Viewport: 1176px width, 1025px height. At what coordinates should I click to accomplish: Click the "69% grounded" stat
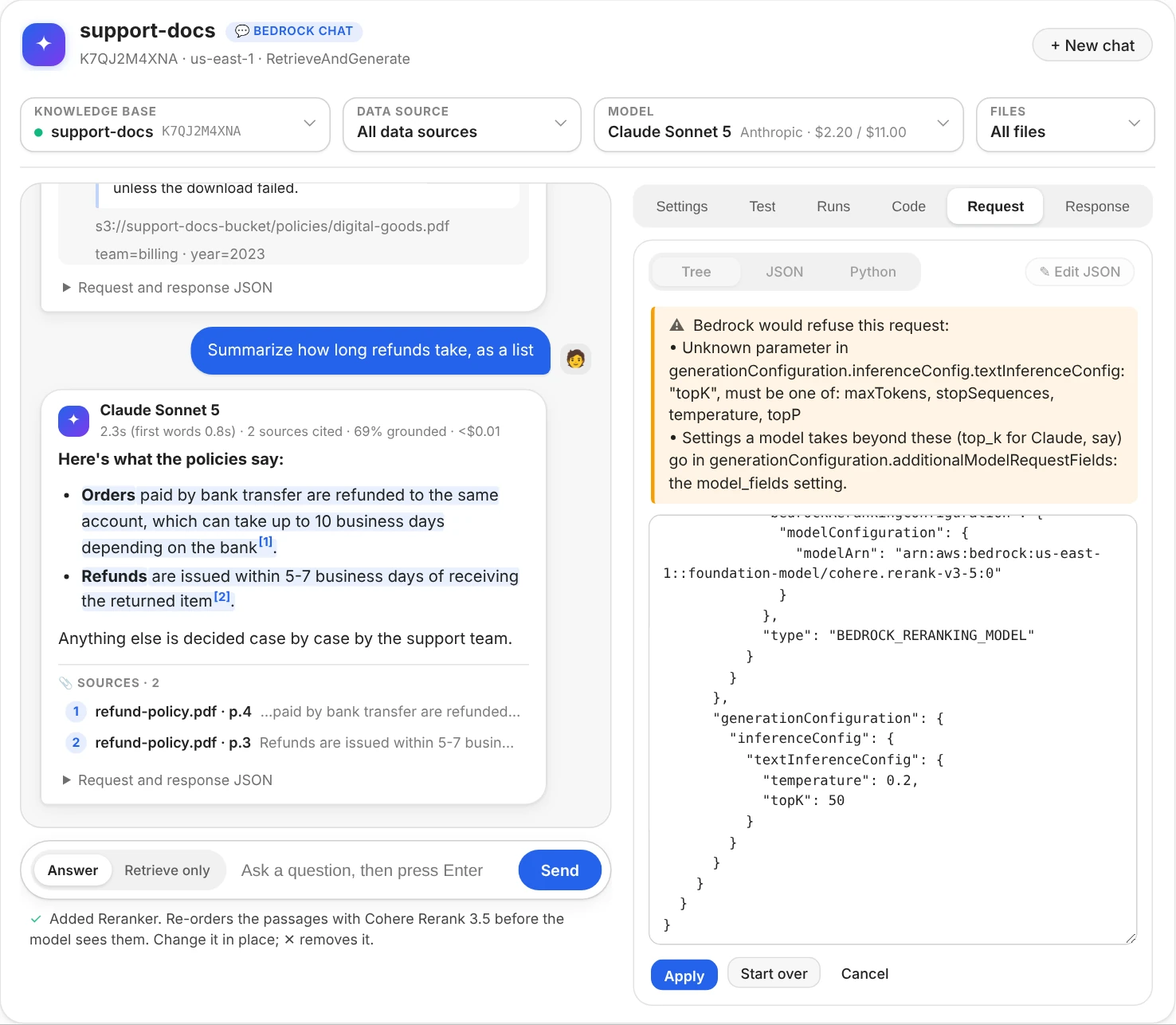coord(400,431)
